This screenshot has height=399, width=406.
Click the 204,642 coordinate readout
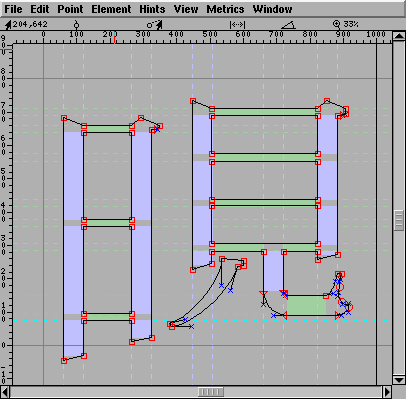30,24
